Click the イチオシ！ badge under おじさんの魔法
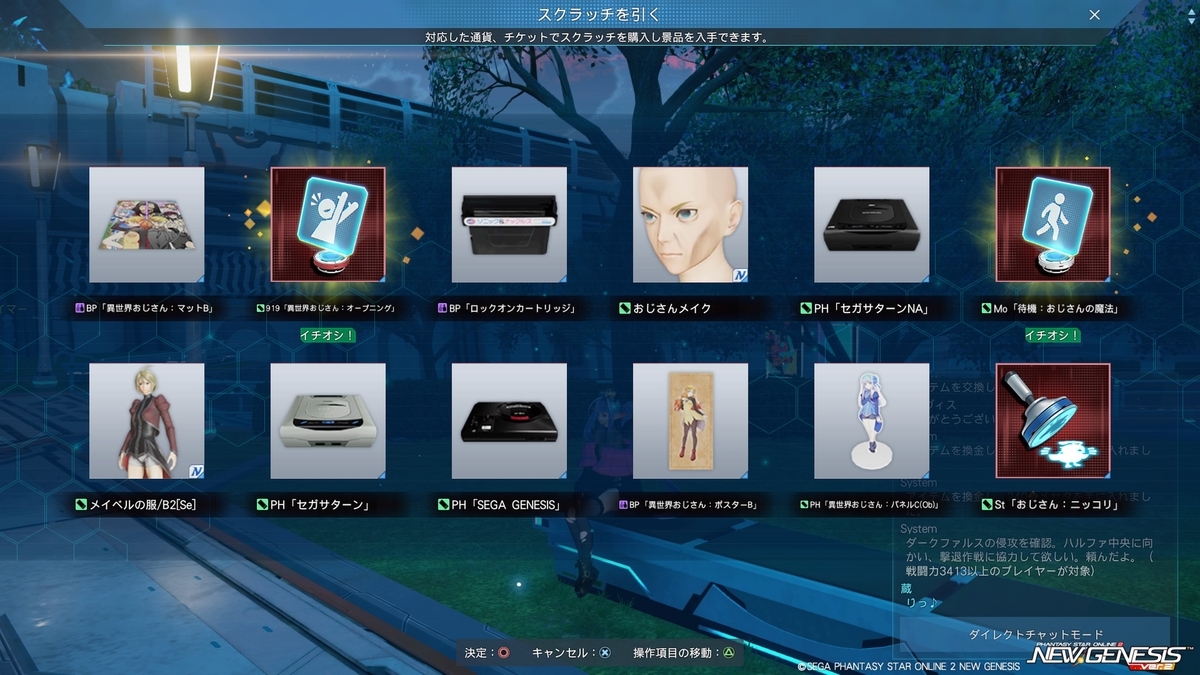The height and width of the screenshot is (675, 1200). point(1053,335)
